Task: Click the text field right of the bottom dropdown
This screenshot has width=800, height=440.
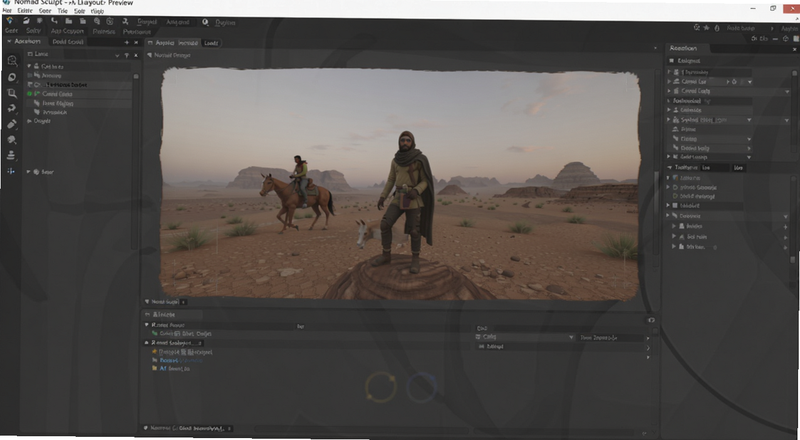Action: 611,337
